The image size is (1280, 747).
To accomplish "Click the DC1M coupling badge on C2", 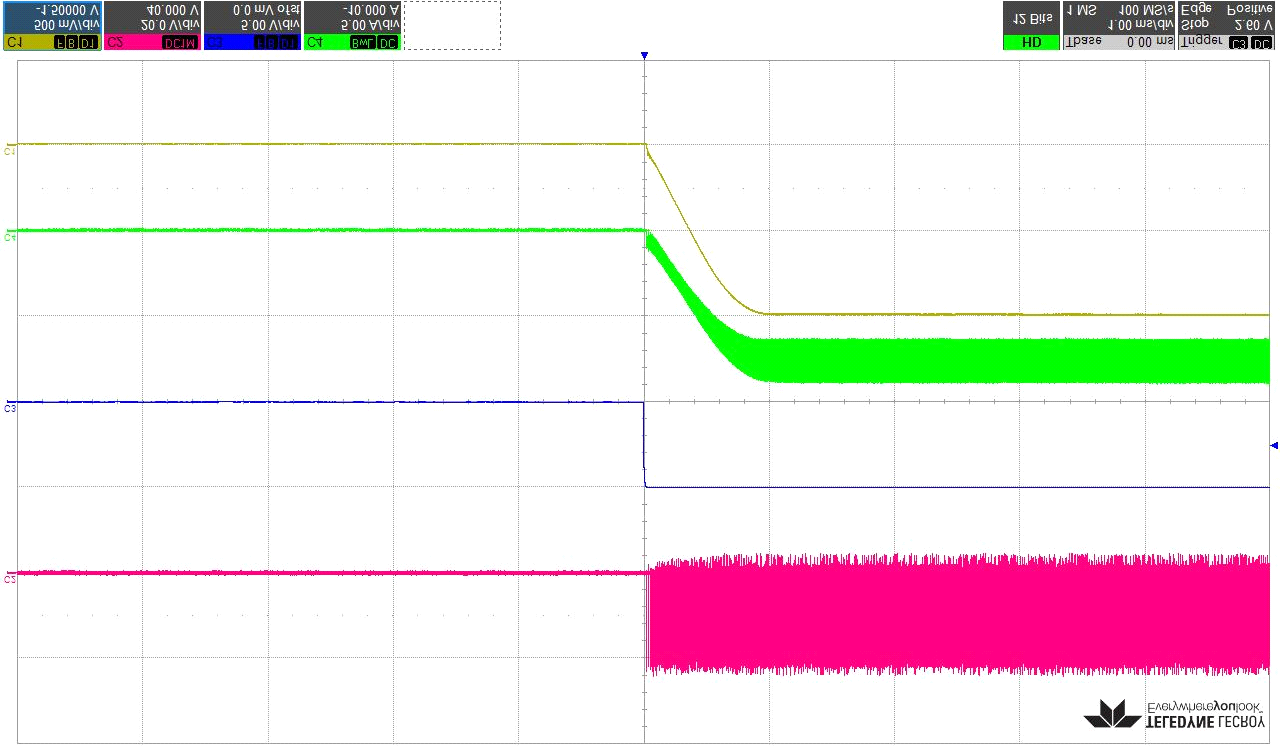I will pos(180,43).
